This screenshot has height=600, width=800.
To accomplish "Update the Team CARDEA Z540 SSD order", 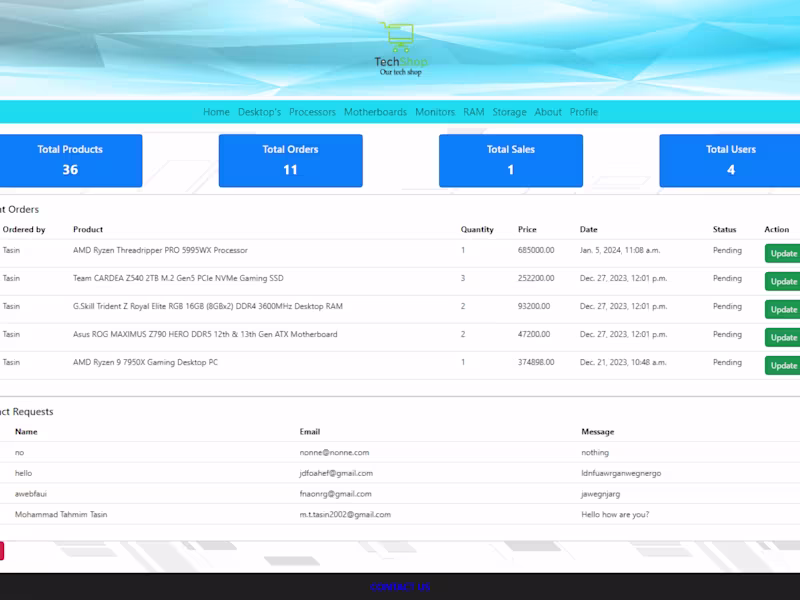I will 783,282.
